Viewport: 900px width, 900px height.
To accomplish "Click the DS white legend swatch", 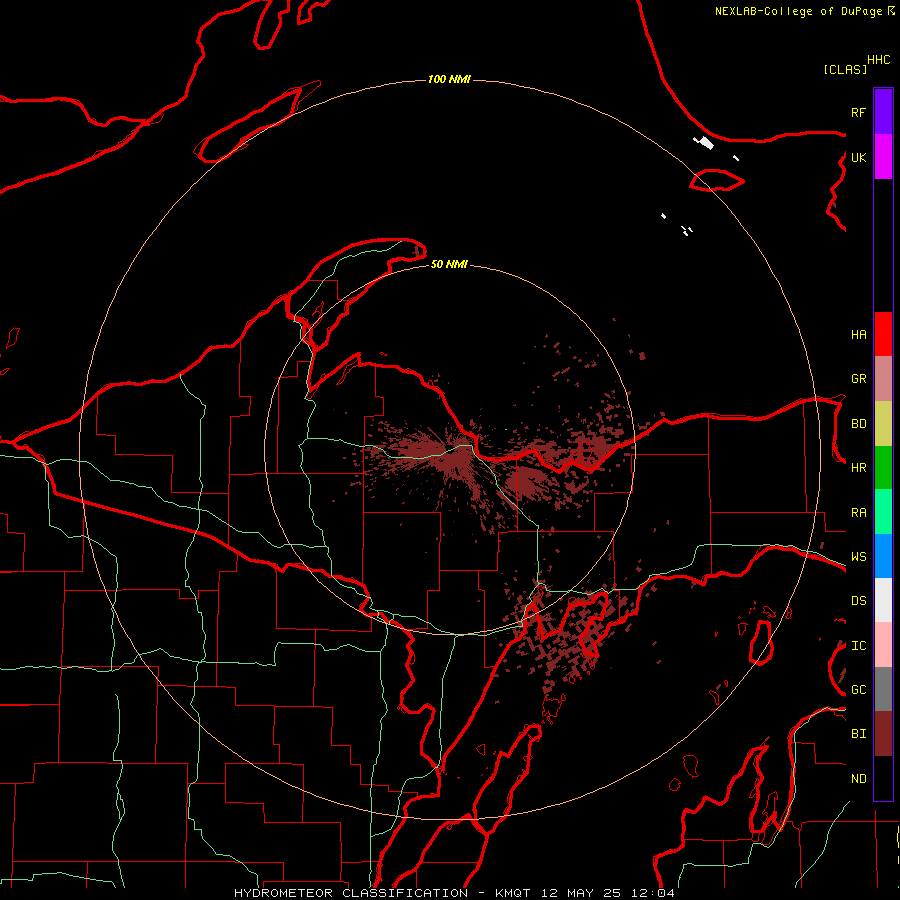I will (883, 600).
